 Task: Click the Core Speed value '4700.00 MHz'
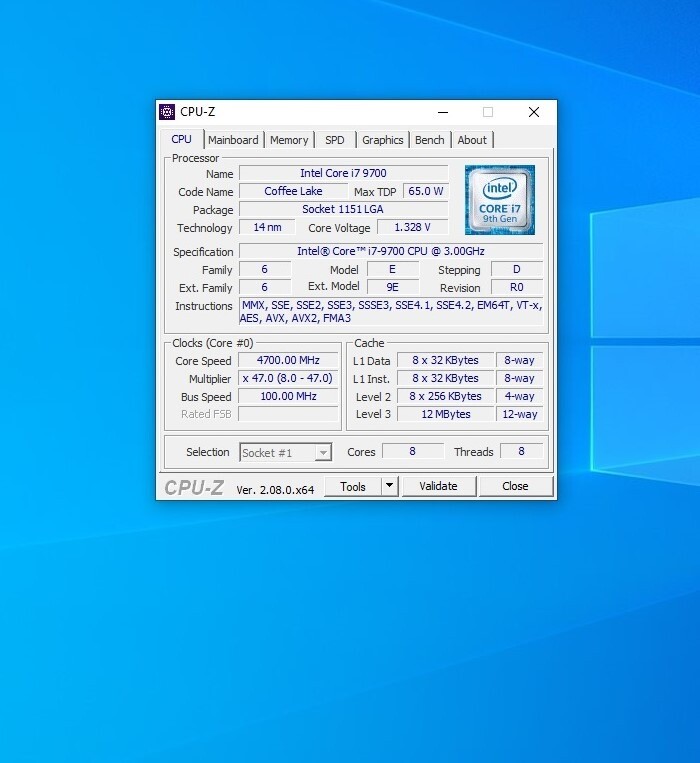288,361
